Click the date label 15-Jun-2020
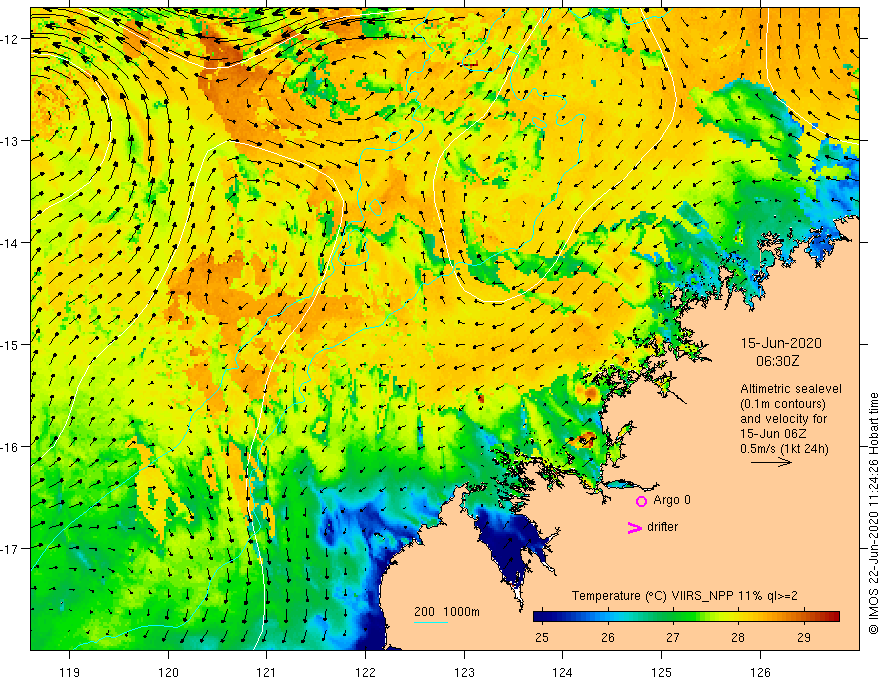Screen dimensions: 880x680 tap(781, 343)
